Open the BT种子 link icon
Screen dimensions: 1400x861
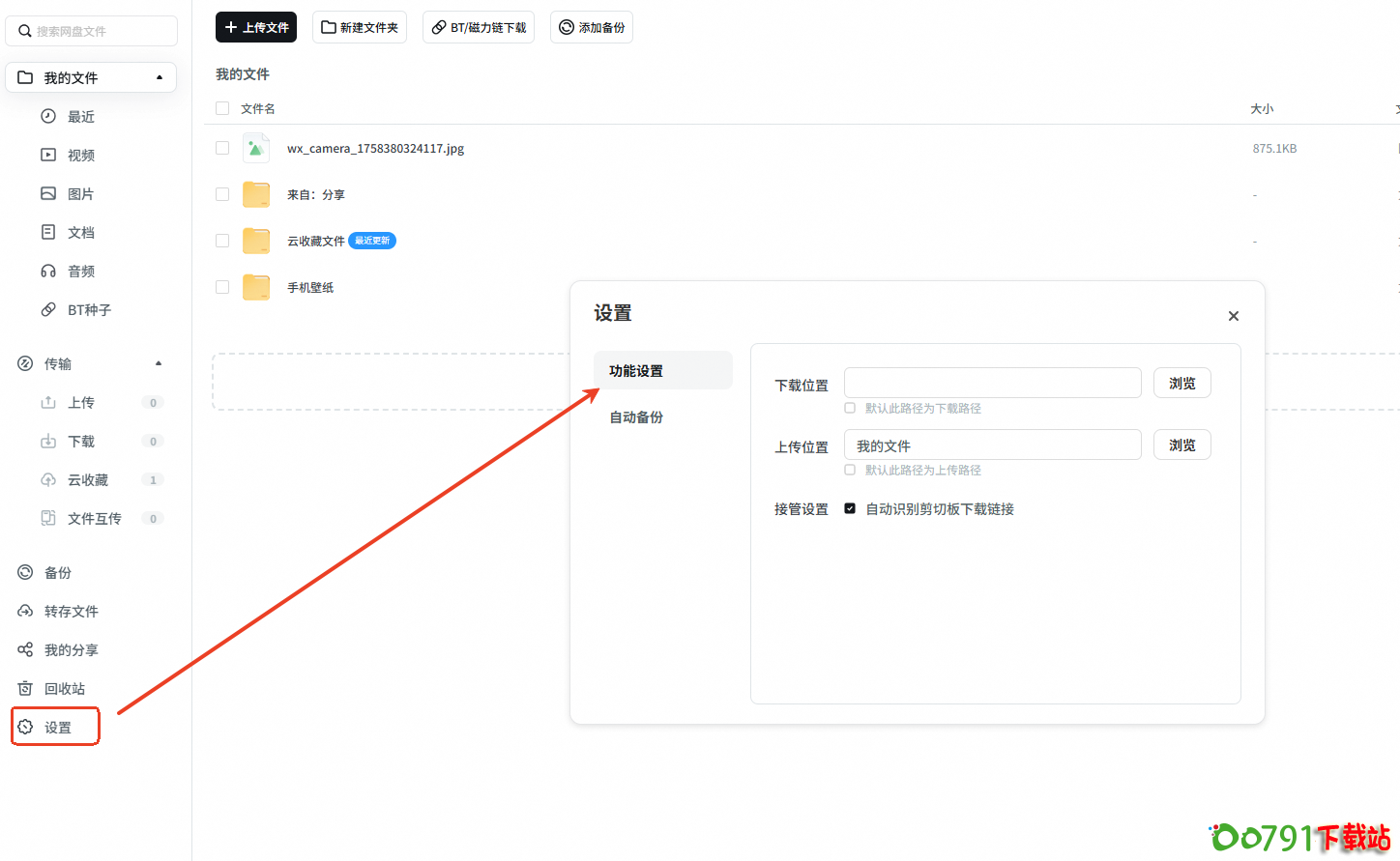click(x=48, y=310)
